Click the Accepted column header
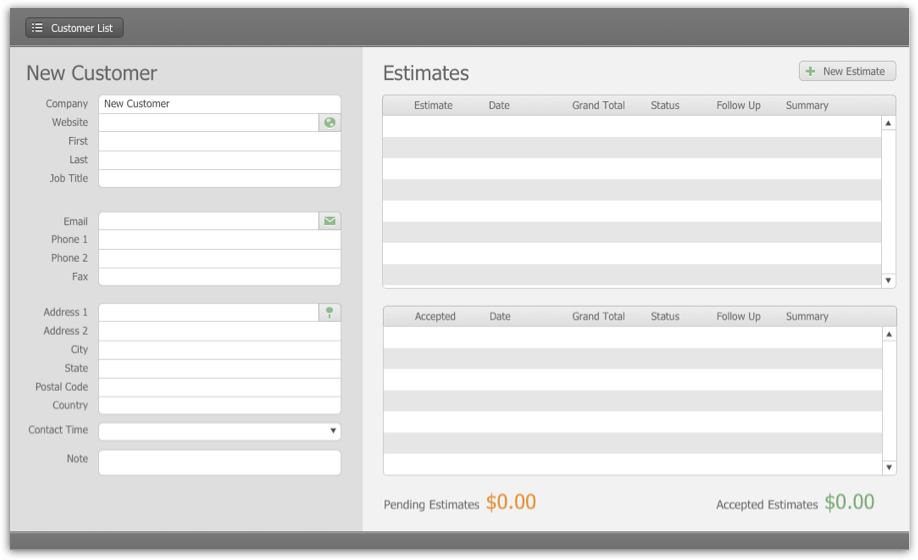This screenshot has width=918, height=560. (435, 316)
